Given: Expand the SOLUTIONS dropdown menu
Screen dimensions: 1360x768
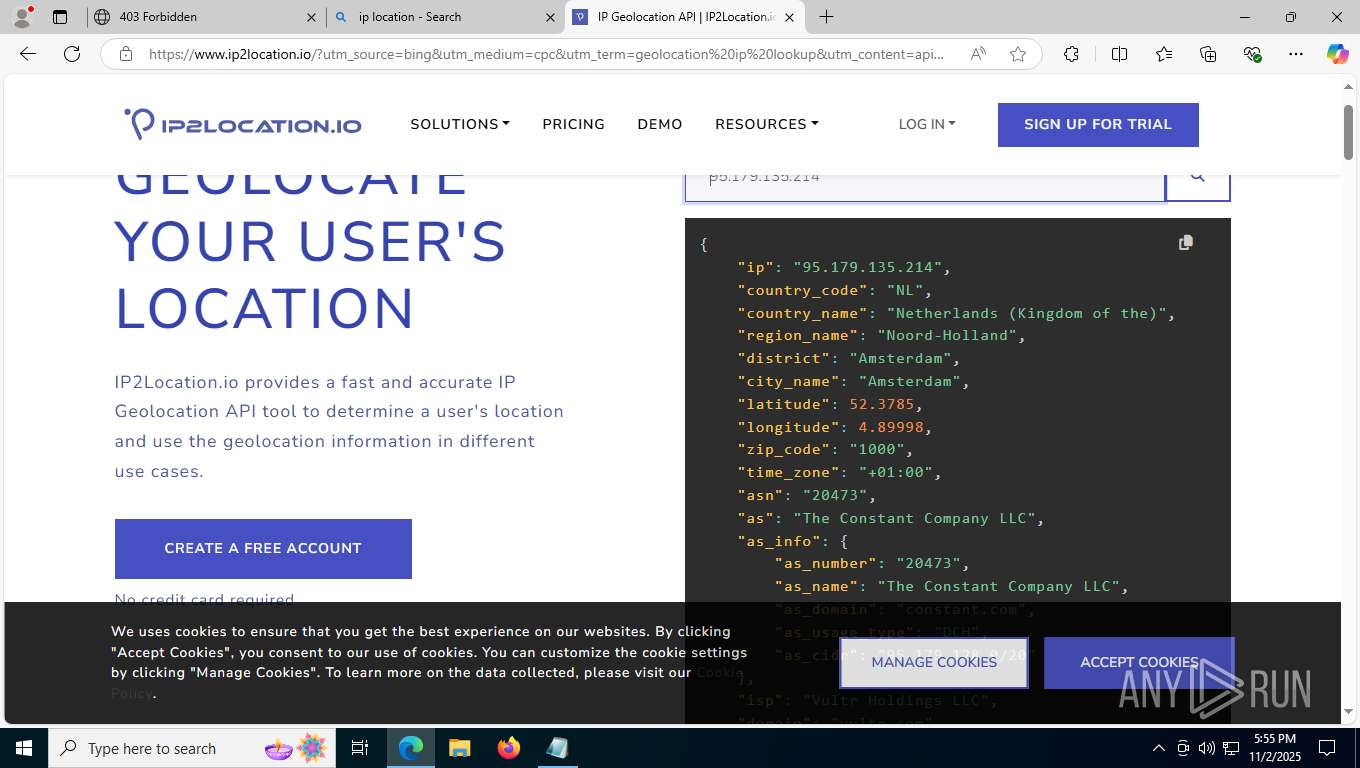Looking at the screenshot, I should [x=460, y=124].
